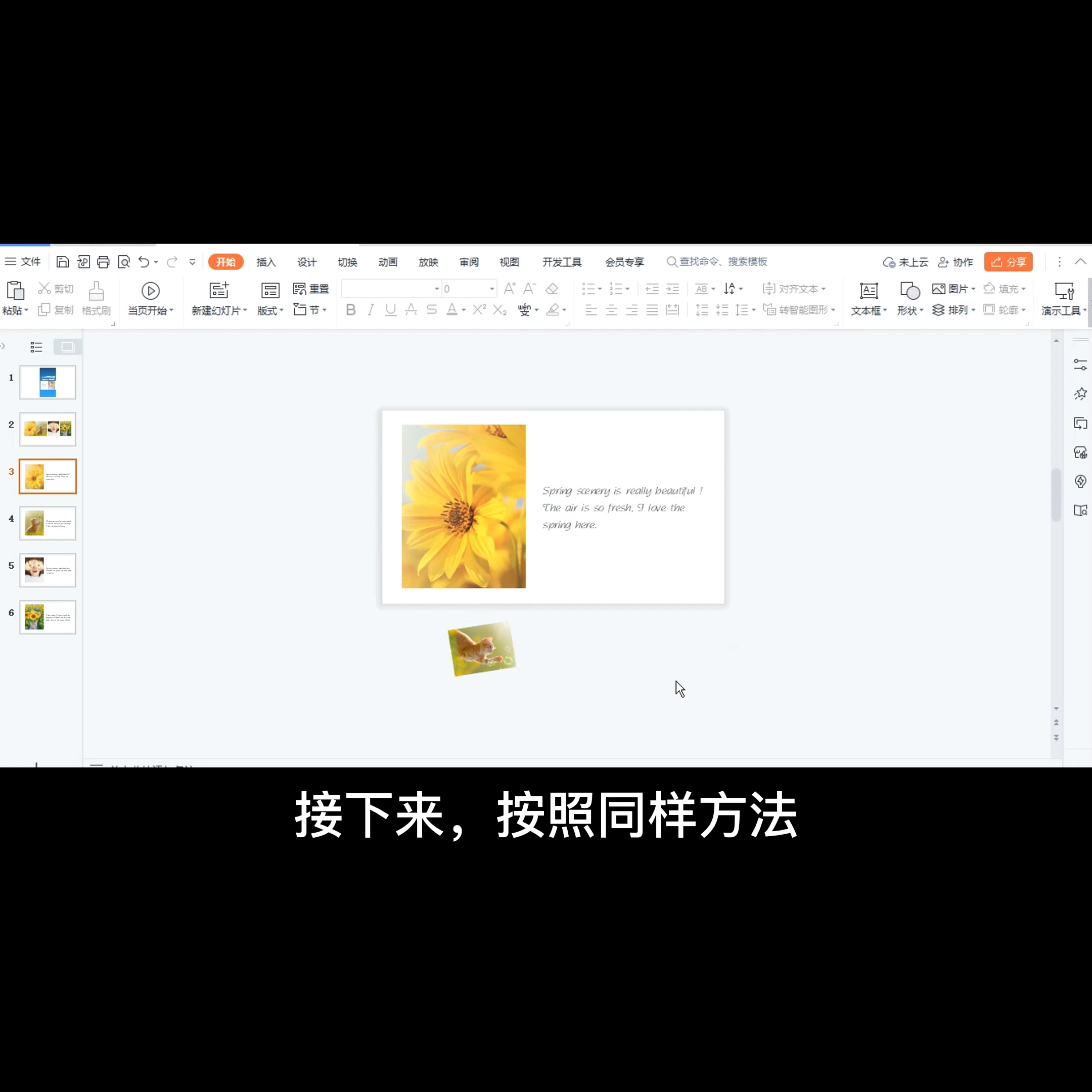
Task: Expand the New Slide dropdown arrow
Action: 245,310
